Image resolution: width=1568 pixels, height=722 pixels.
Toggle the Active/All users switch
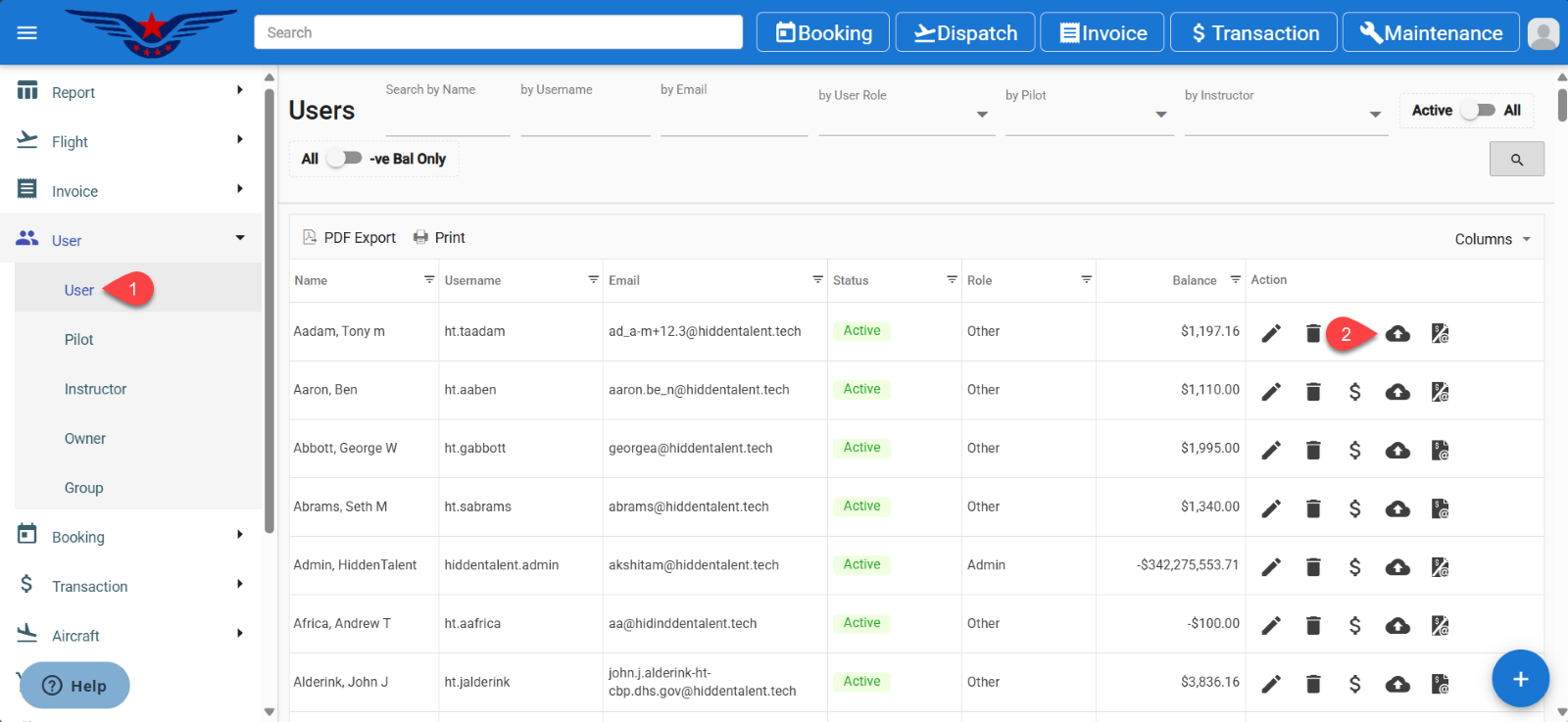[1478, 111]
